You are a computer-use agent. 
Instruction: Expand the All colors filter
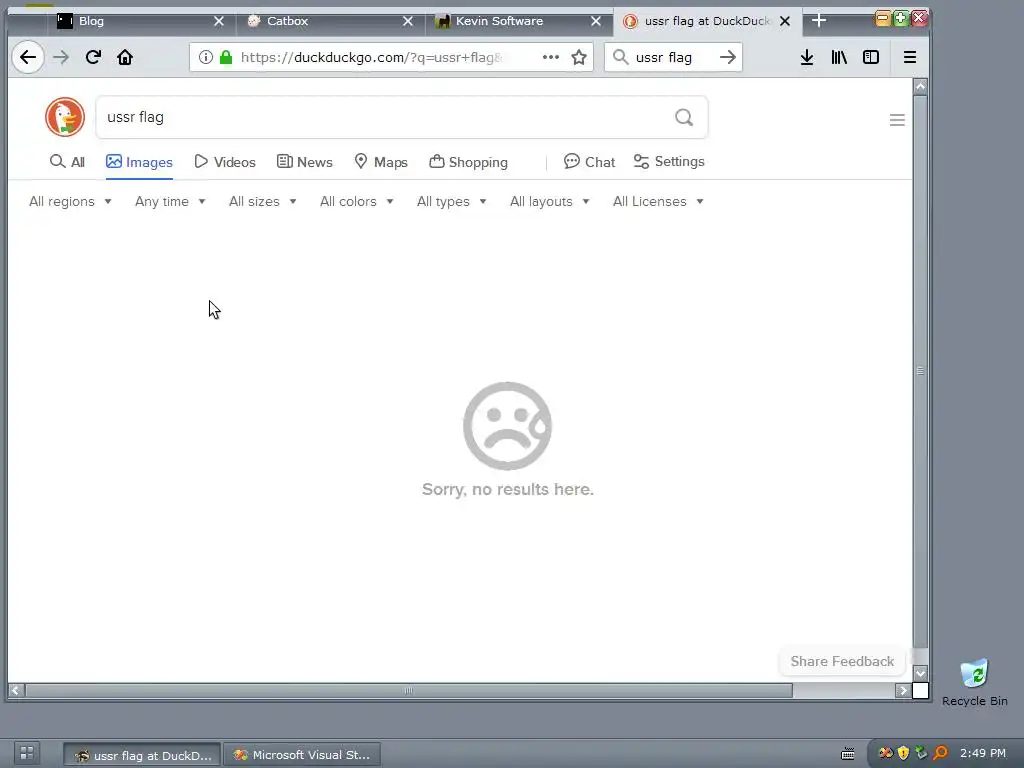click(x=357, y=202)
